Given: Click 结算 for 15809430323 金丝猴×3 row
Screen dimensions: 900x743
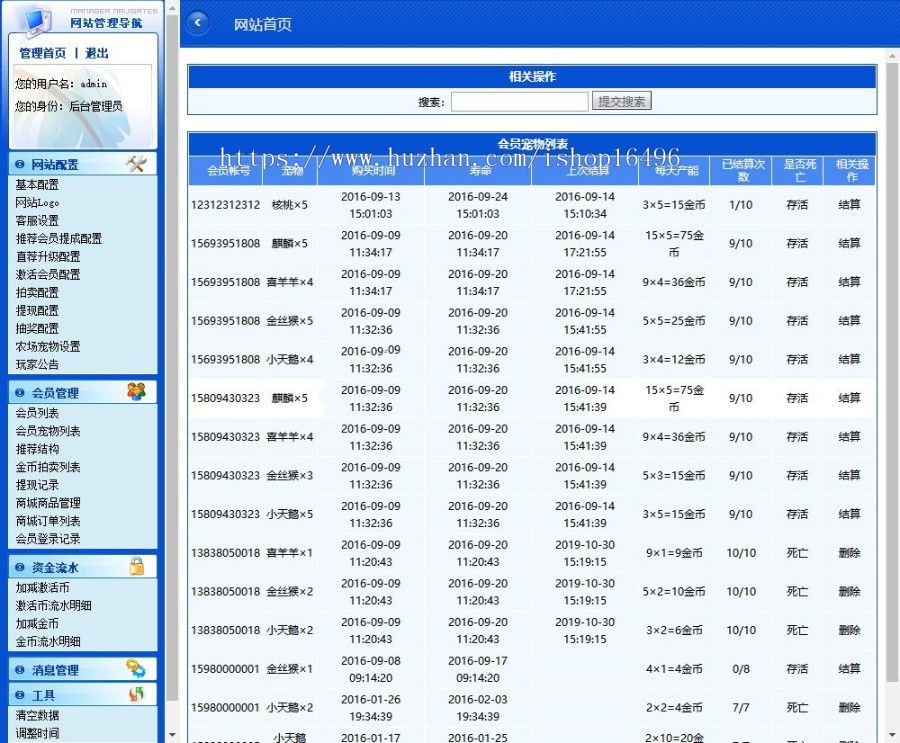Looking at the screenshot, I should click(849, 475).
